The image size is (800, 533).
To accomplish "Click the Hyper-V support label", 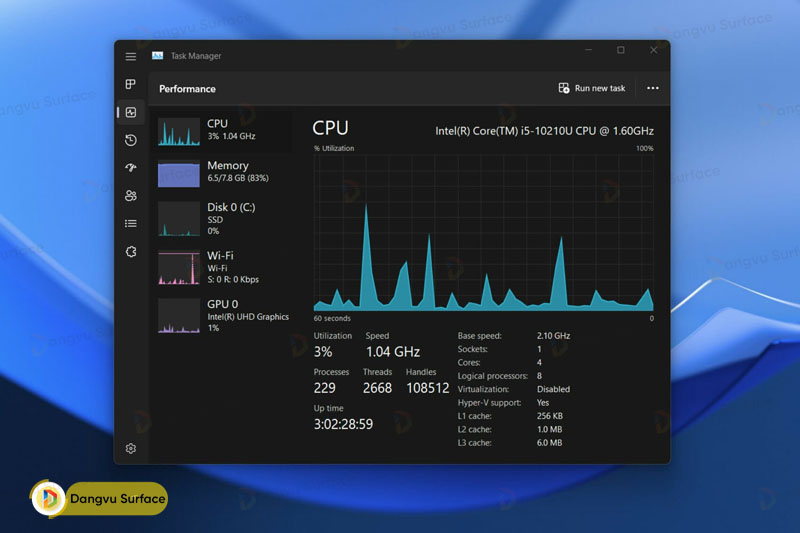I will (x=489, y=403).
